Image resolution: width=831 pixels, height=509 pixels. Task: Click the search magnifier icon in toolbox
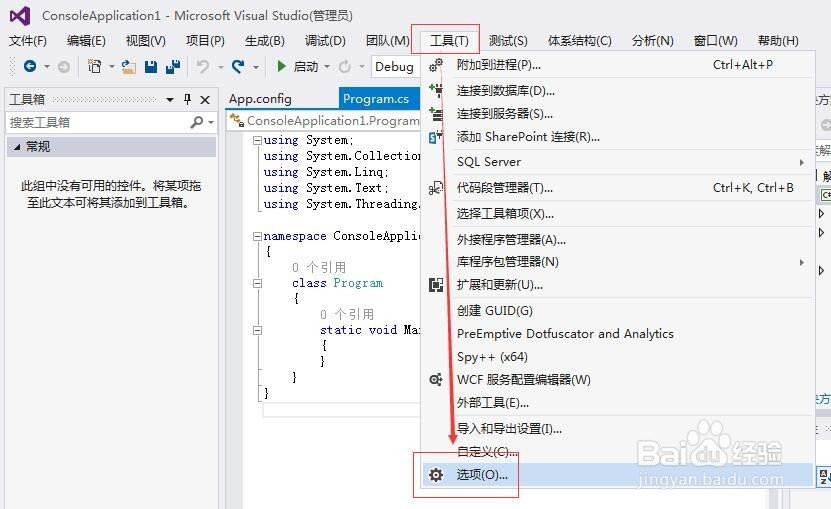click(197, 122)
